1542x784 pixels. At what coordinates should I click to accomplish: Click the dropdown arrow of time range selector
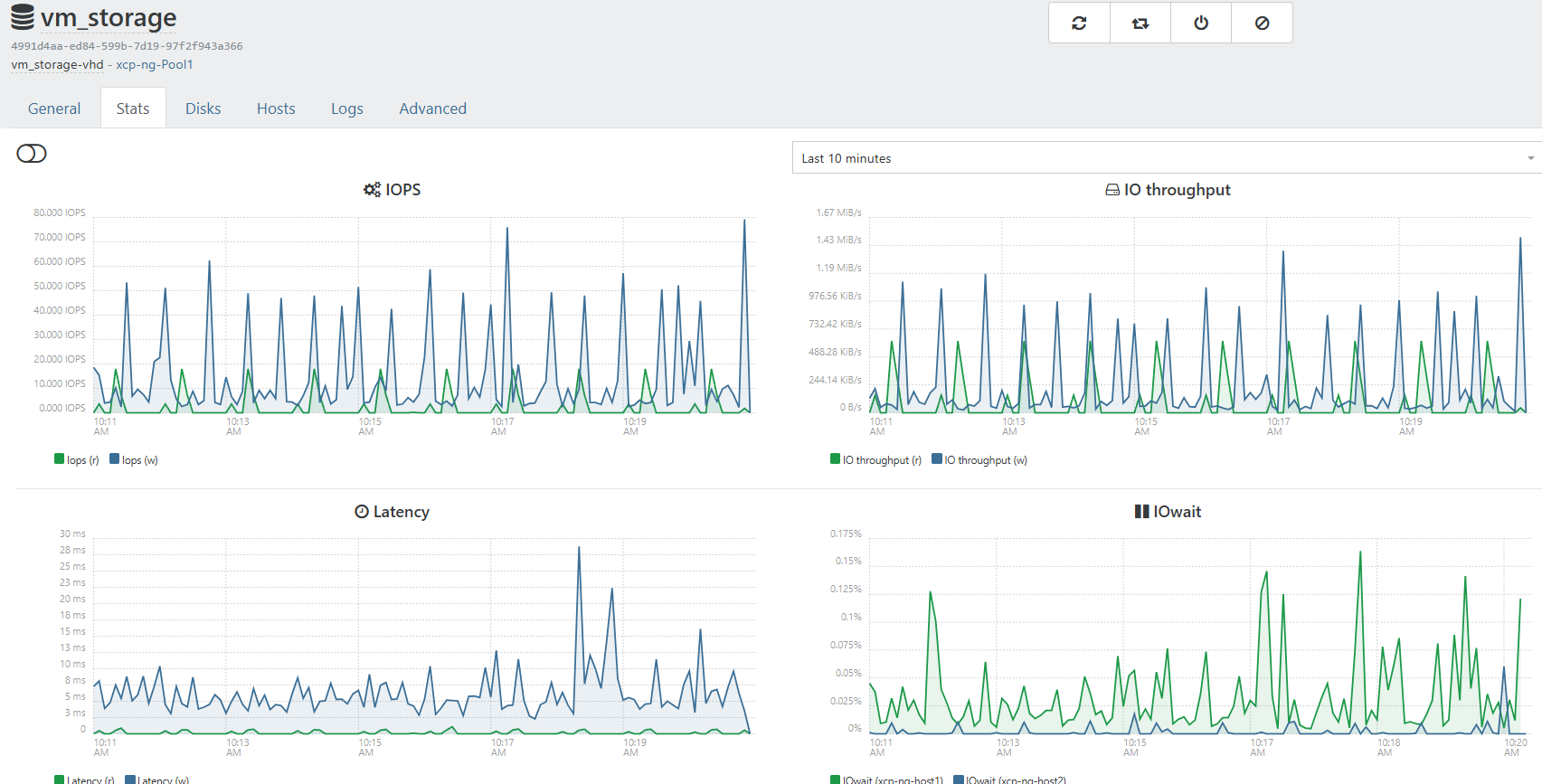[1530, 158]
